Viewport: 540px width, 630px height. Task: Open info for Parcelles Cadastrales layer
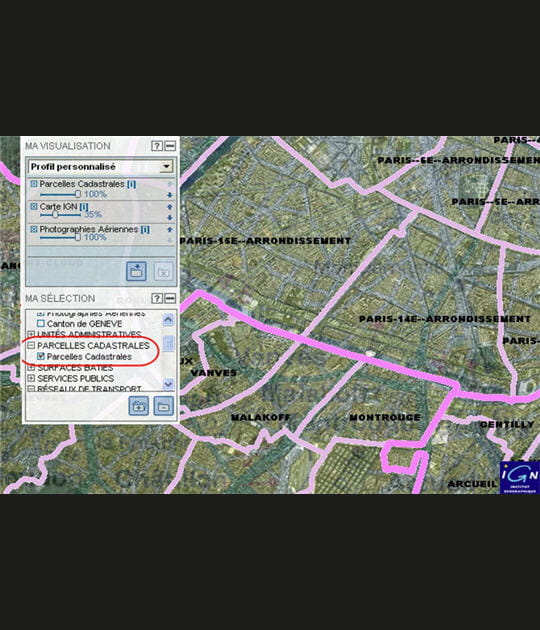131,184
